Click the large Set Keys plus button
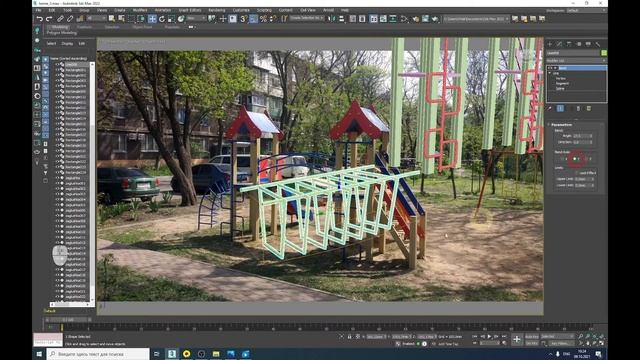 [x=517, y=339]
